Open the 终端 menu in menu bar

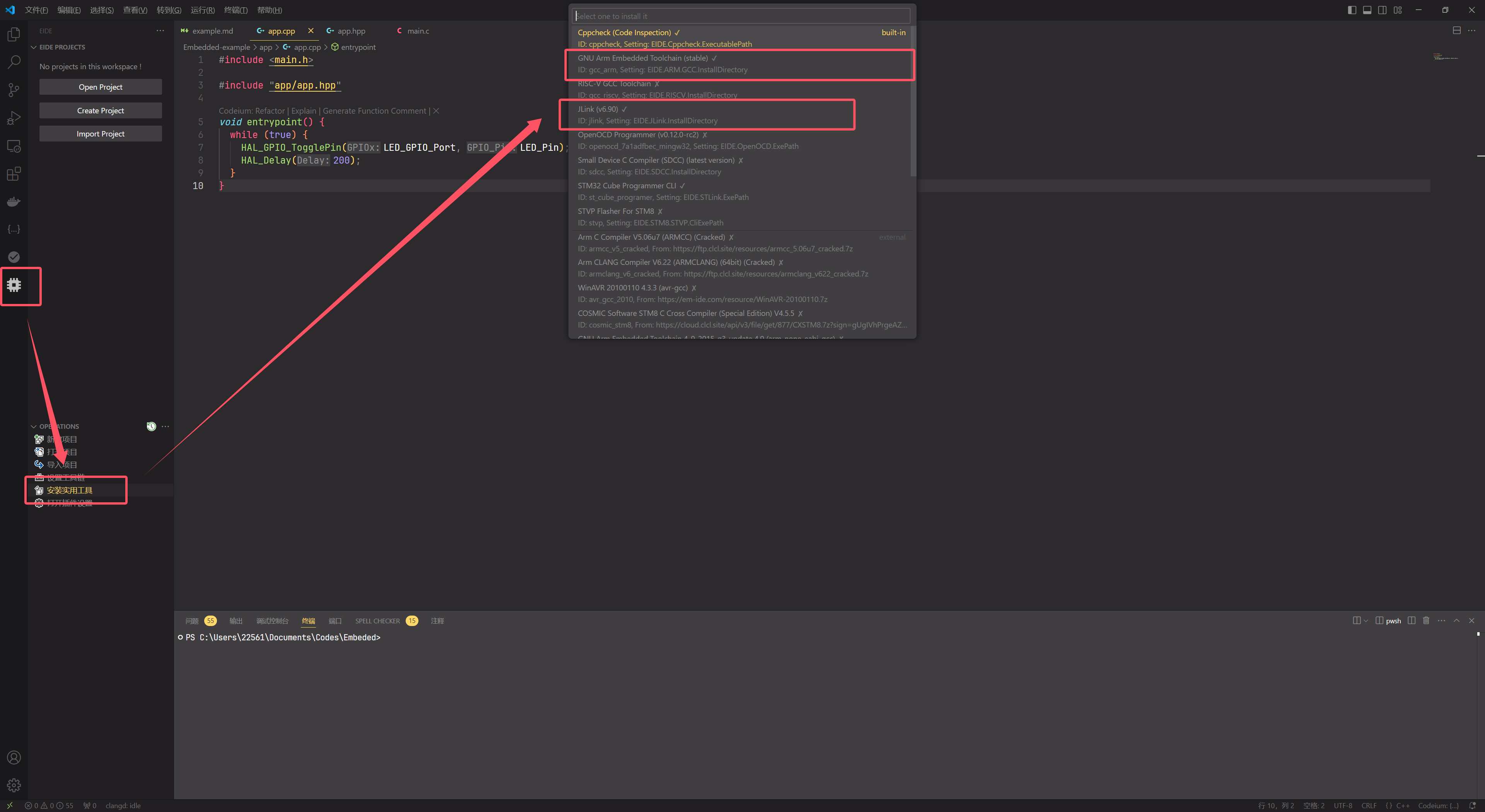pyautogui.click(x=236, y=10)
